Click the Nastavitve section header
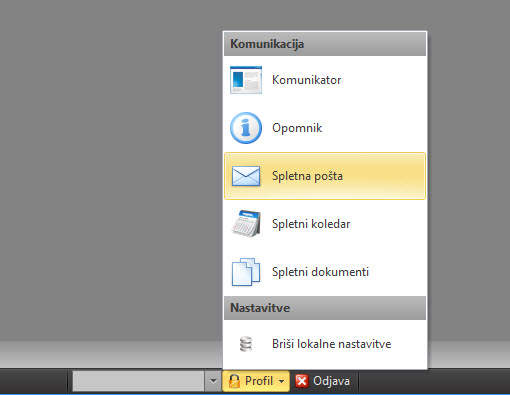 click(325, 308)
